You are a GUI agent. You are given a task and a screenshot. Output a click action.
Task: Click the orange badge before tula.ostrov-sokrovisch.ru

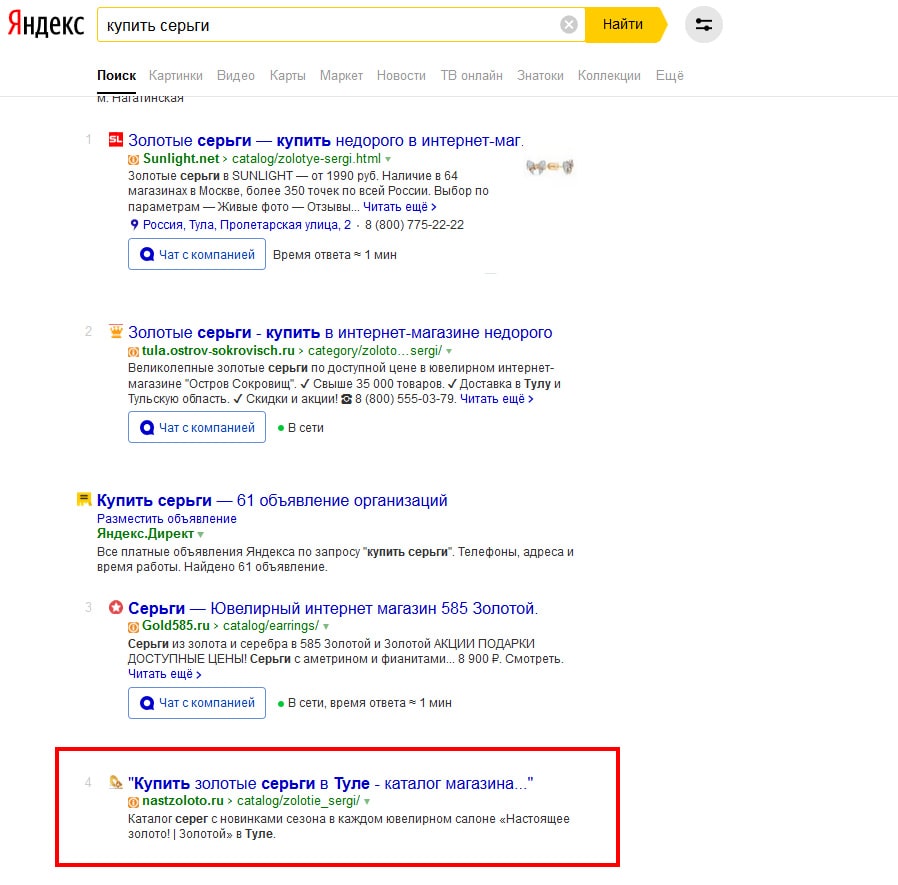click(133, 352)
